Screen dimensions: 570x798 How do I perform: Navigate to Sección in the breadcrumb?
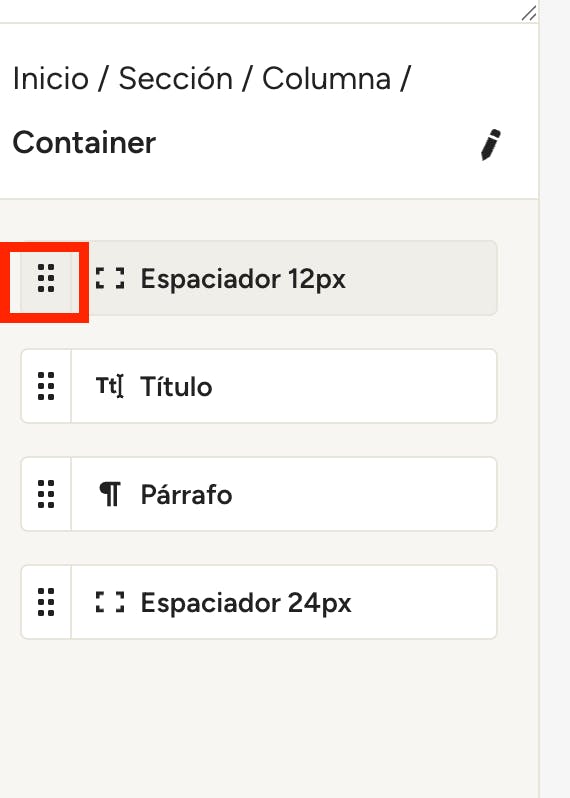tap(176, 79)
